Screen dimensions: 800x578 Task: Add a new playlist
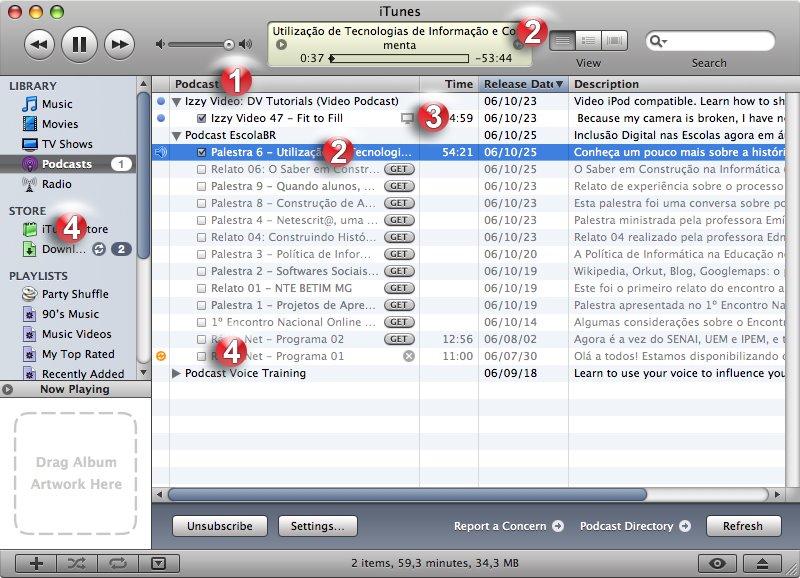pyautogui.click(x=36, y=563)
